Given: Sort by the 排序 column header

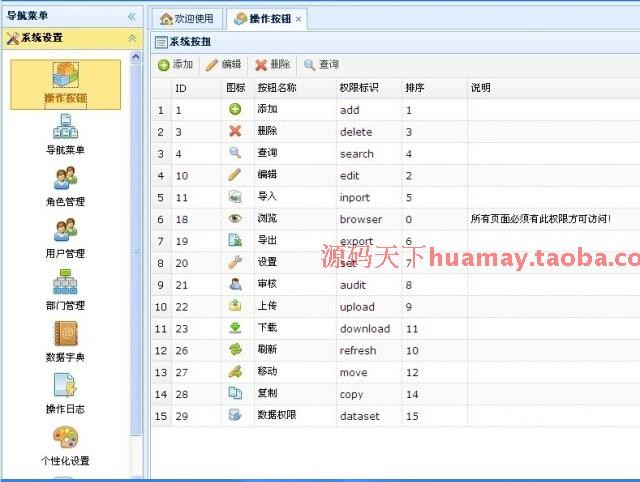Looking at the screenshot, I should pos(434,88).
